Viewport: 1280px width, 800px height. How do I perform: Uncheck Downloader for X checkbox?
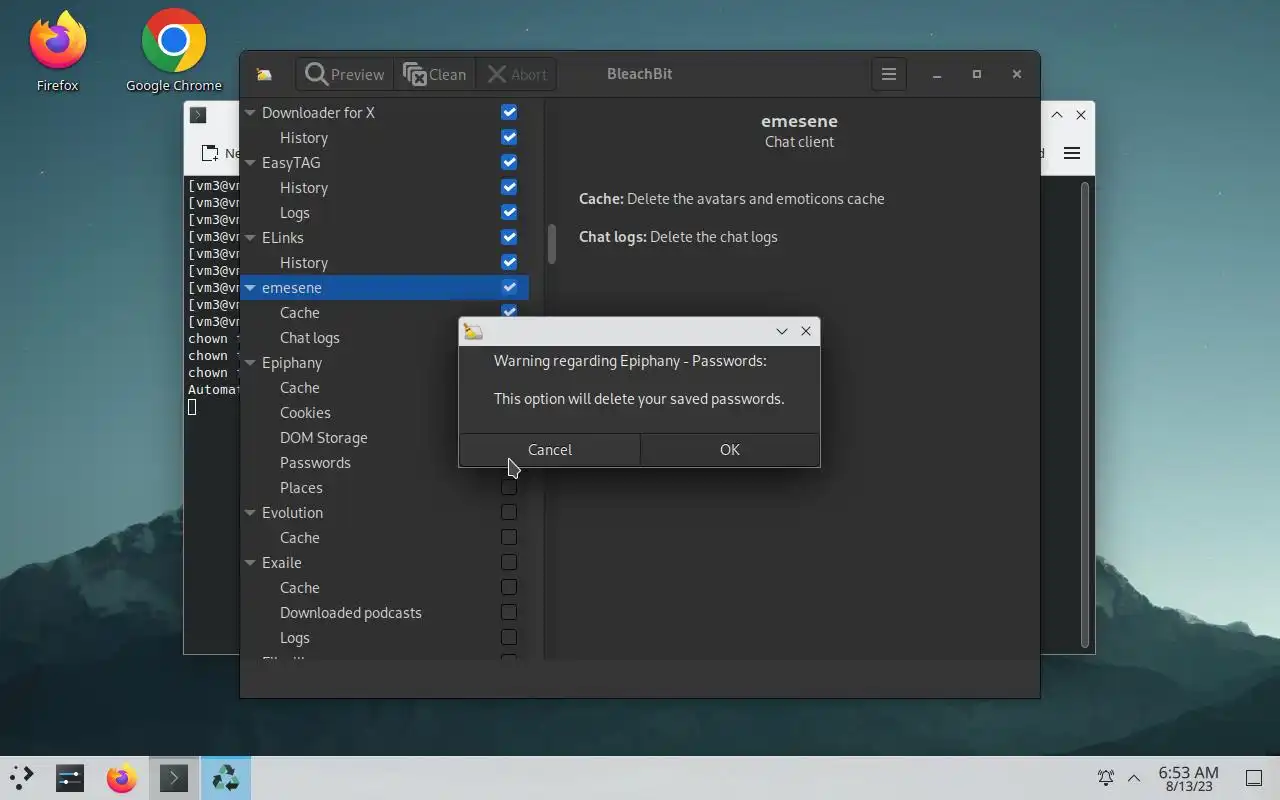(509, 112)
